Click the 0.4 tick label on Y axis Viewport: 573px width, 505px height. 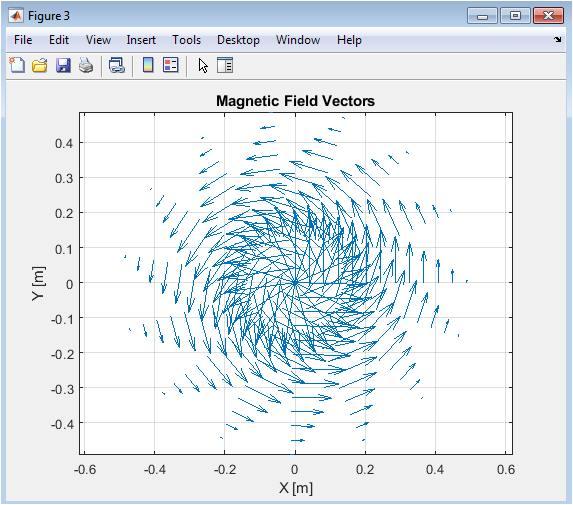64,143
